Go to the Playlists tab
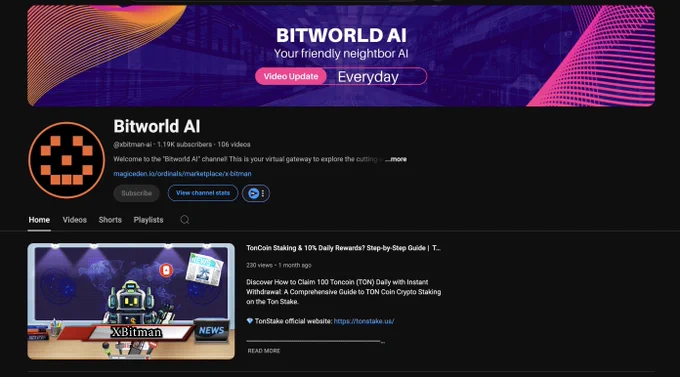Screen dimensions: 680x377 tap(148, 220)
